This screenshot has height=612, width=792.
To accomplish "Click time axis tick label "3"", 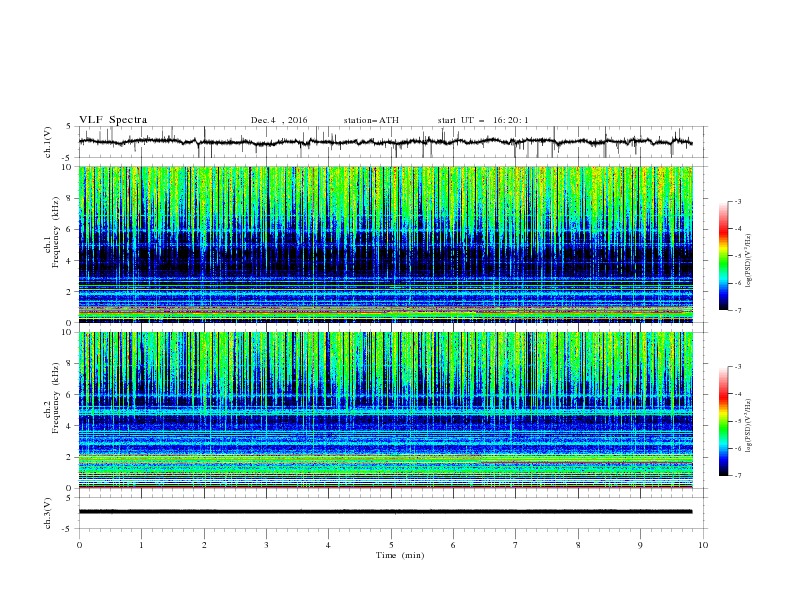I will coord(266,545).
